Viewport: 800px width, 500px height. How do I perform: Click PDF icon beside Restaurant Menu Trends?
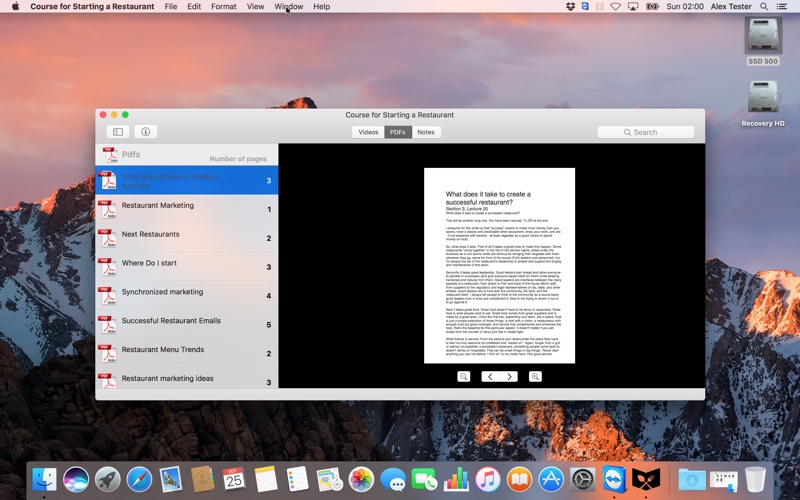[107, 354]
